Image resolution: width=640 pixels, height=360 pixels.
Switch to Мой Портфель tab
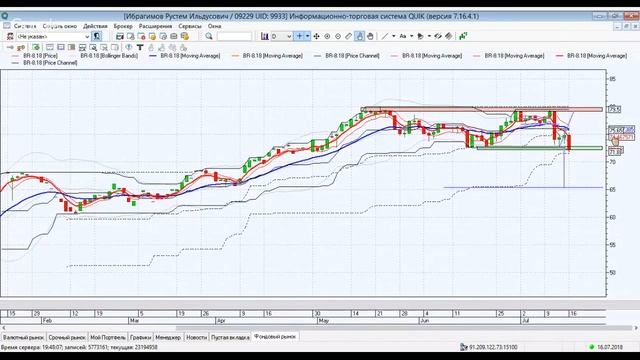tap(108, 338)
